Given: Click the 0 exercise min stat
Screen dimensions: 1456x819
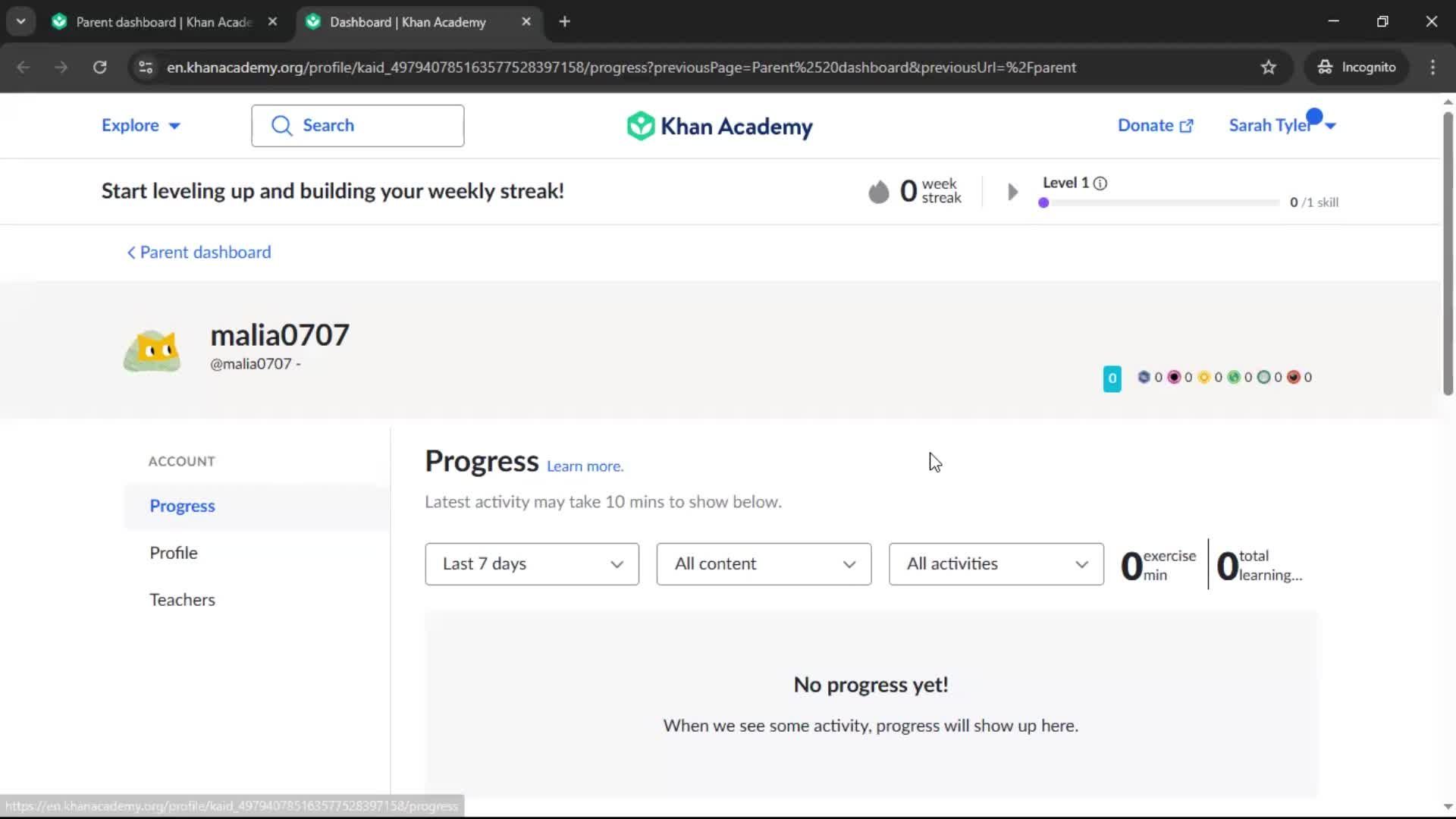Looking at the screenshot, I should click(x=1158, y=566).
